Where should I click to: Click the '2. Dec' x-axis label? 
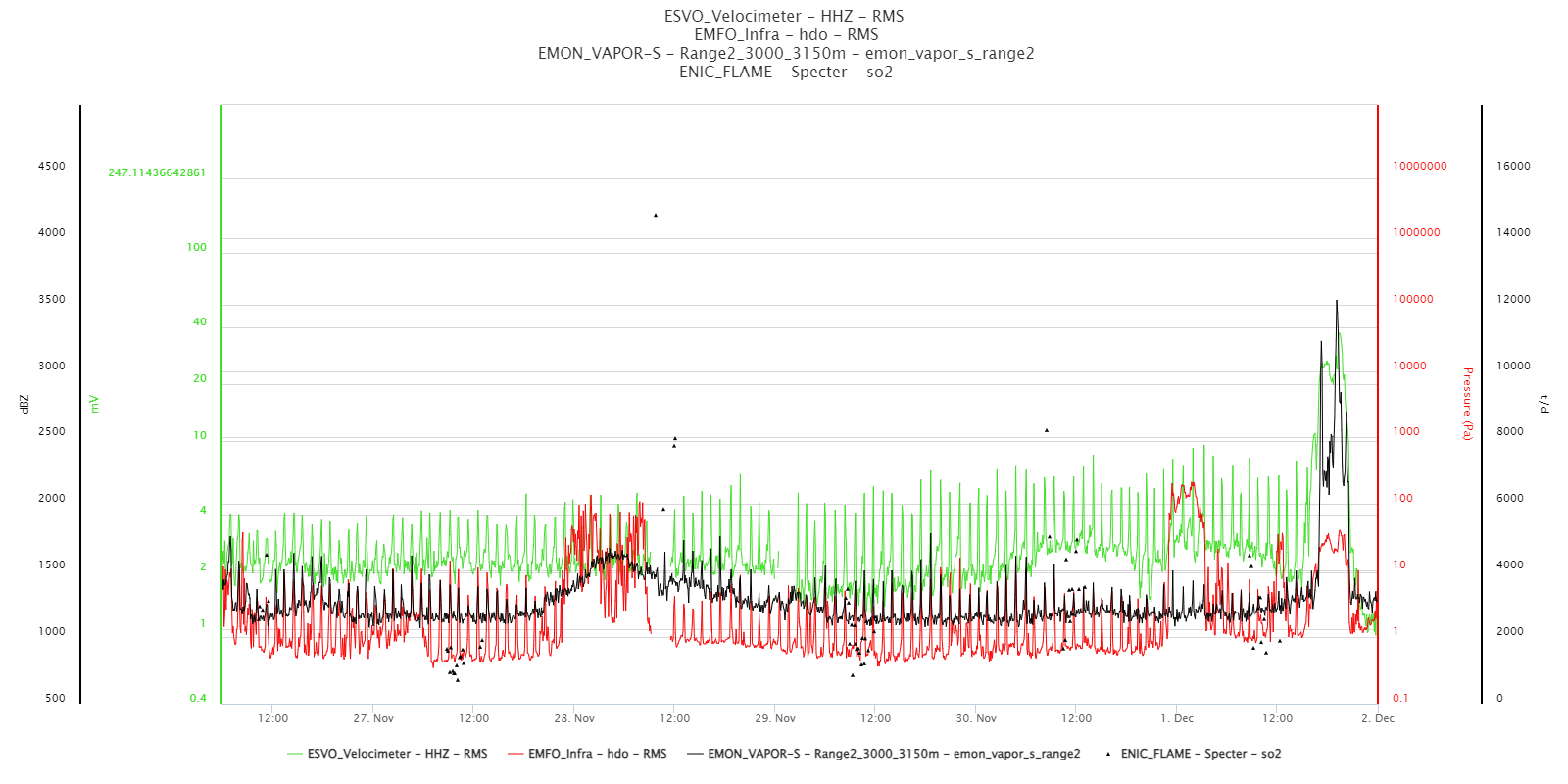[1377, 718]
